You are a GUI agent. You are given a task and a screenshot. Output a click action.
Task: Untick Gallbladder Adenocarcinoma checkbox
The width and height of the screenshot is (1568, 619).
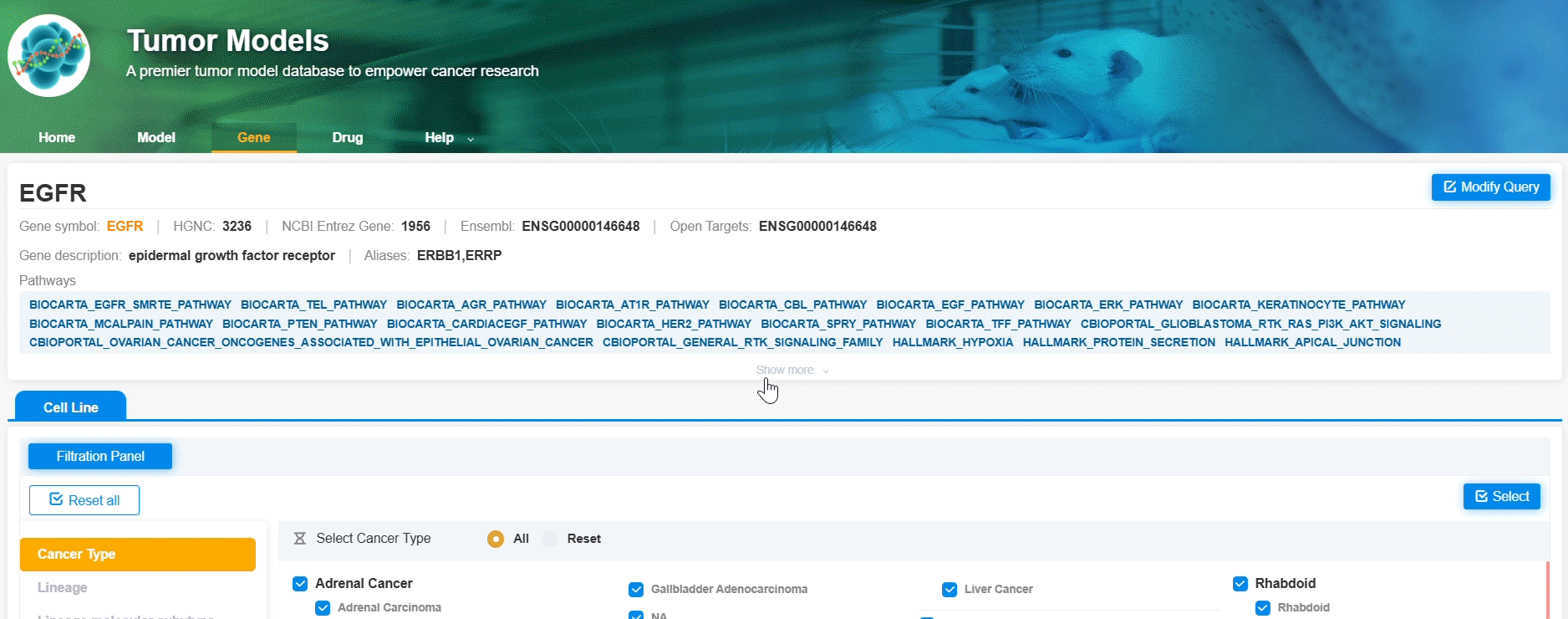coord(636,589)
